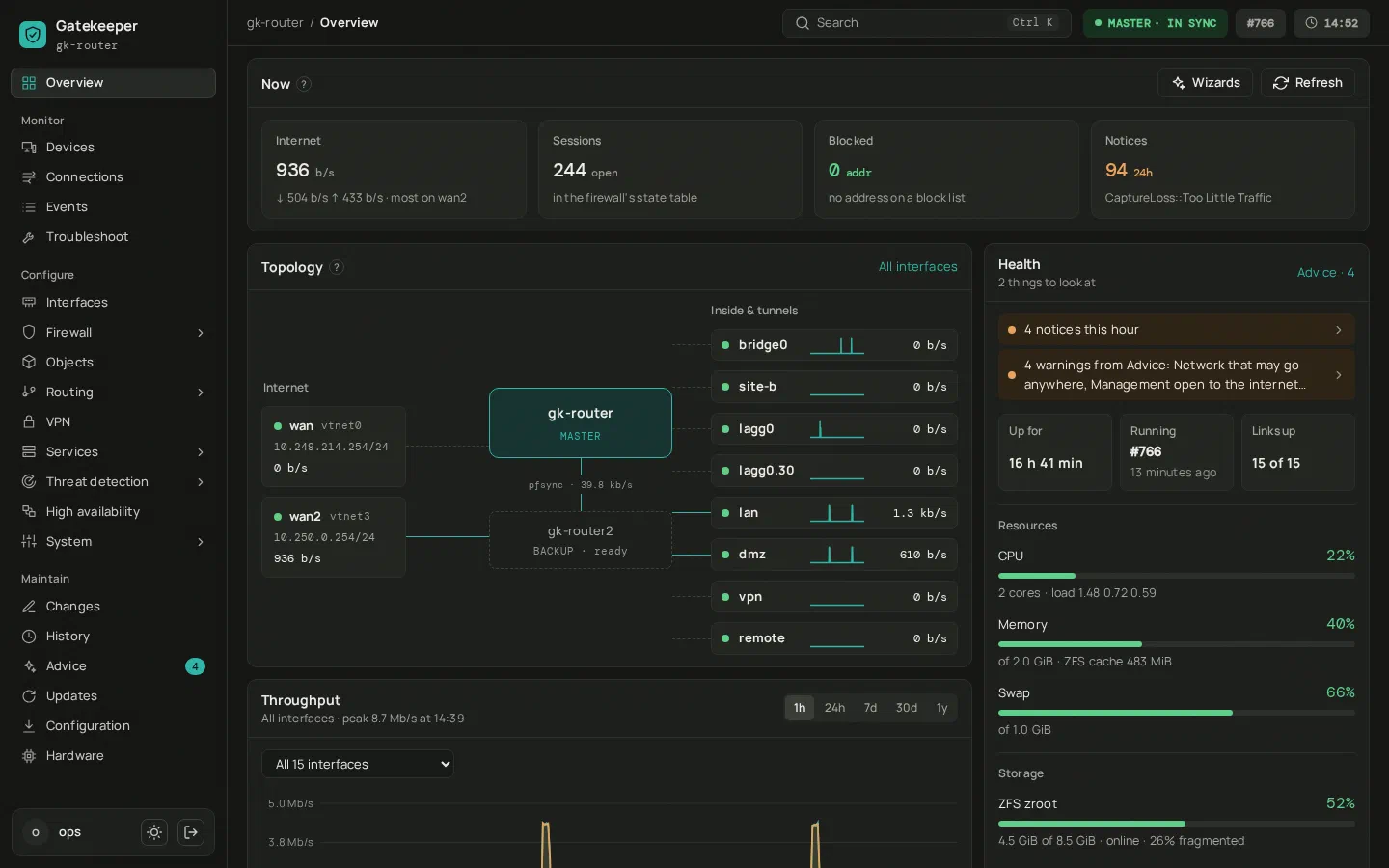Expand the Routing menu section
The height and width of the screenshot is (868, 1389).
201,393
